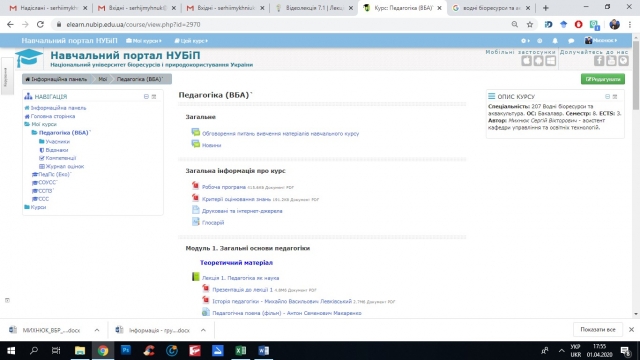Open the Робоча програма PDF link
The width and height of the screenshot is (640, 360).
(224, 187)
